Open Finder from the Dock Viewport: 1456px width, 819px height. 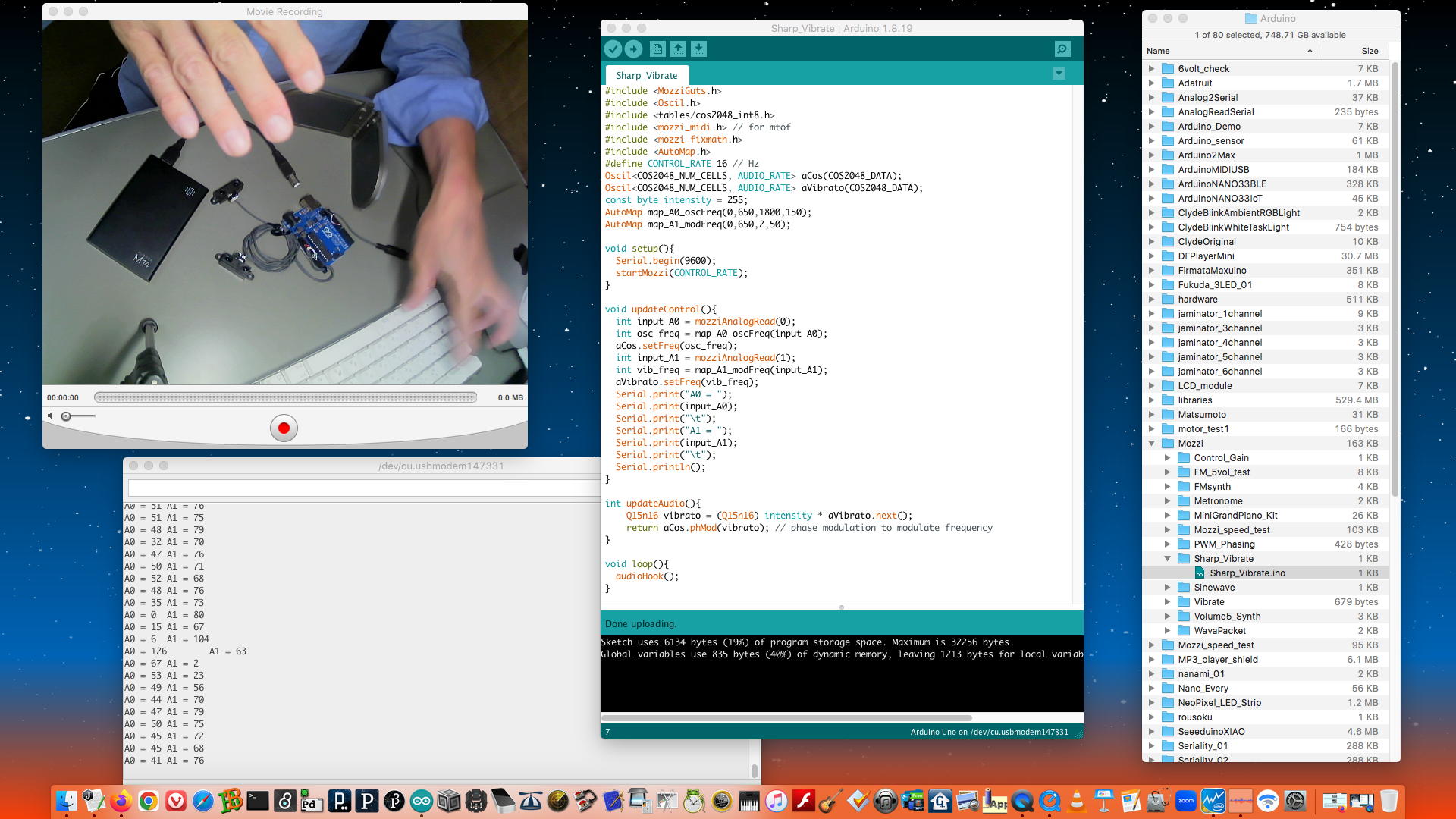(x=67, y=801)
